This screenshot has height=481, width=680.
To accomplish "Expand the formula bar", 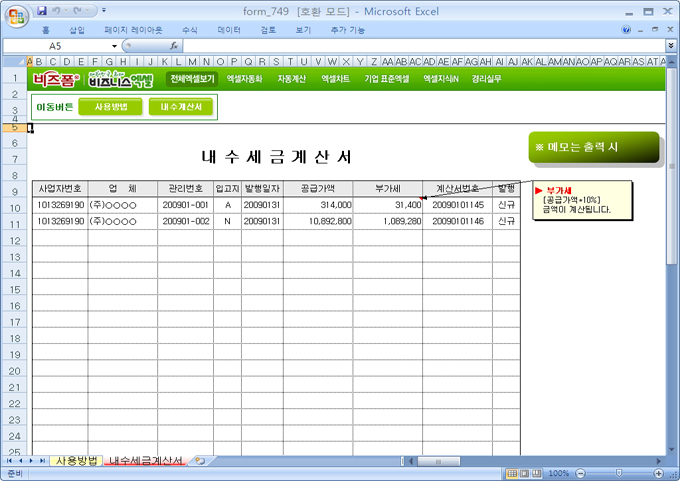I will [670, 46].
